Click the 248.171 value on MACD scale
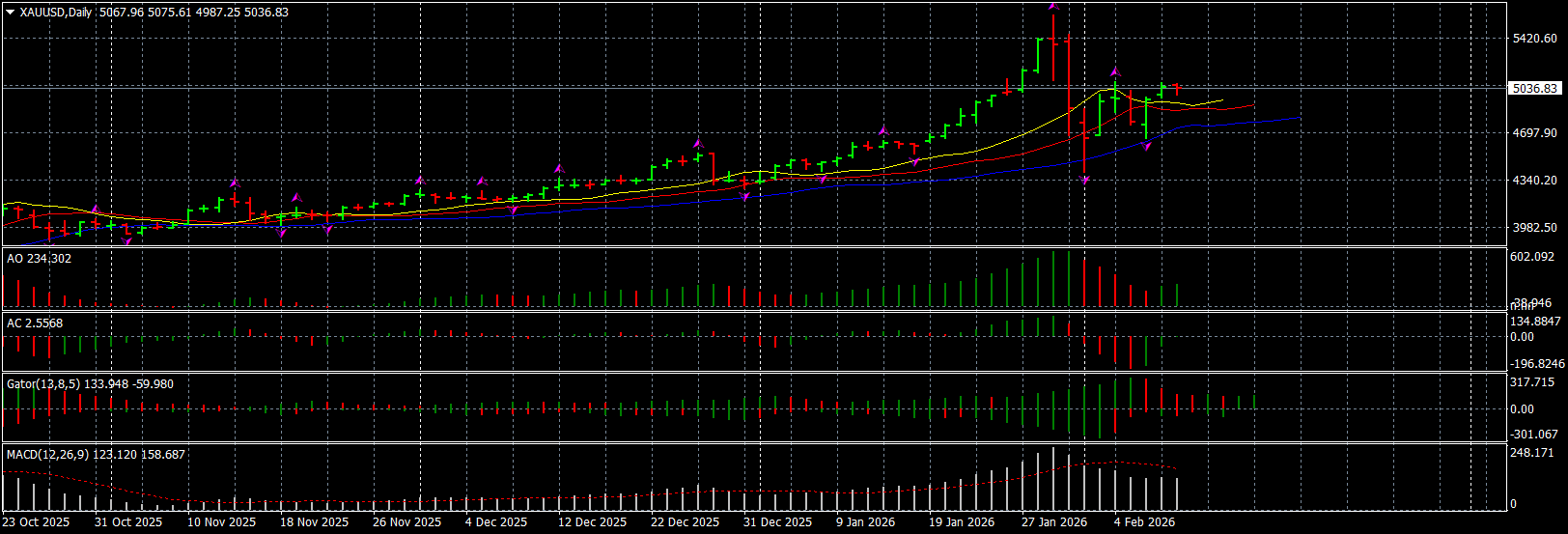Screen dimensions: 1568x534 click(x=1533, y=453)
